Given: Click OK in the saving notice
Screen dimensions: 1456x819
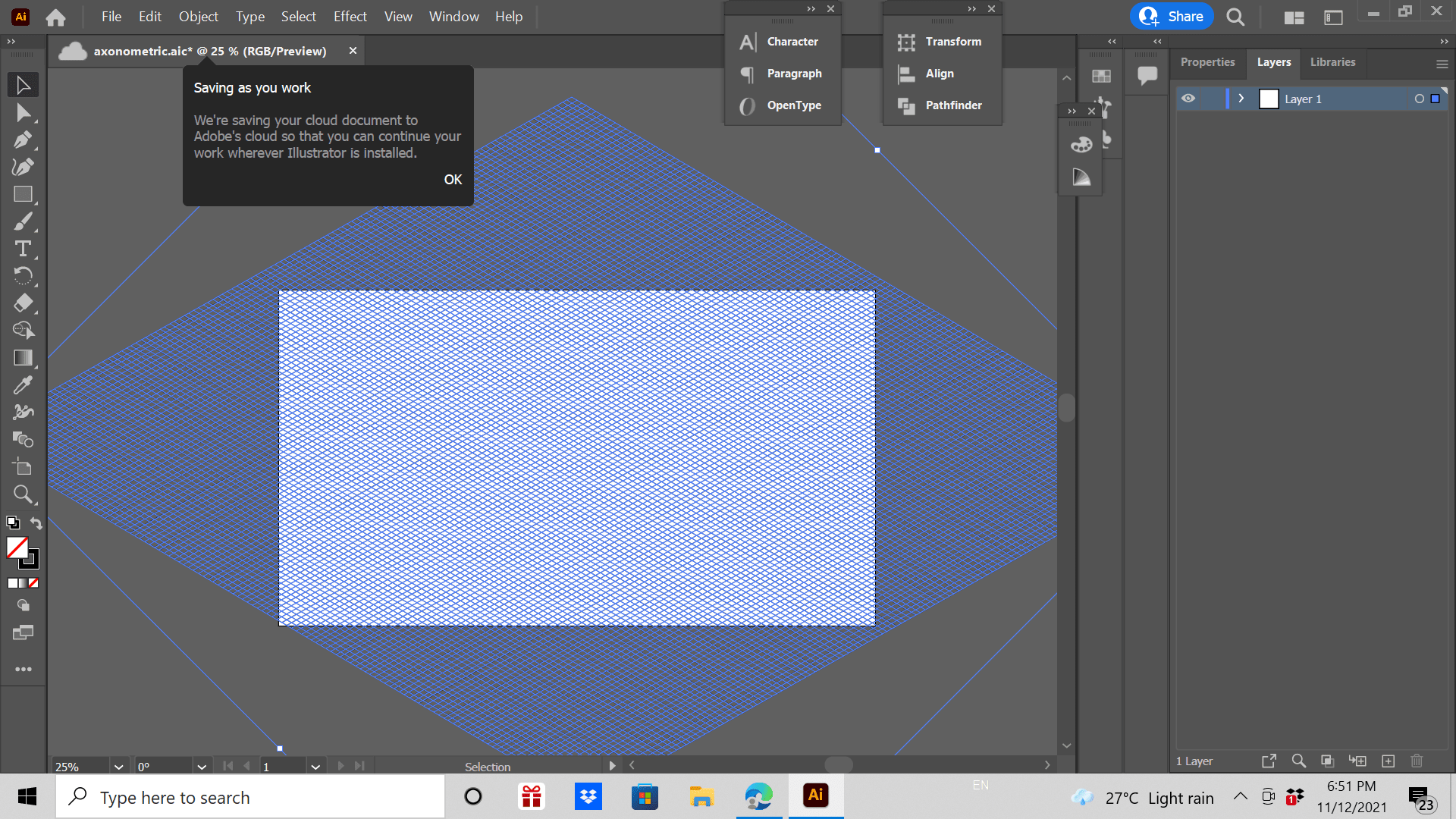Looking at the screenshot, I should pyautogui.click(x=453, y=180).
